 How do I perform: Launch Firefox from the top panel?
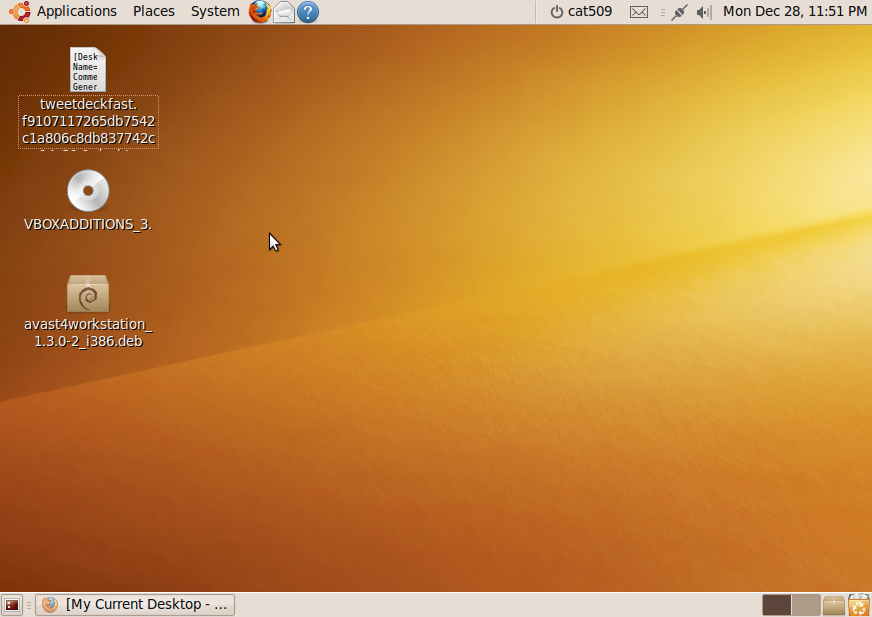coord(260,12)
